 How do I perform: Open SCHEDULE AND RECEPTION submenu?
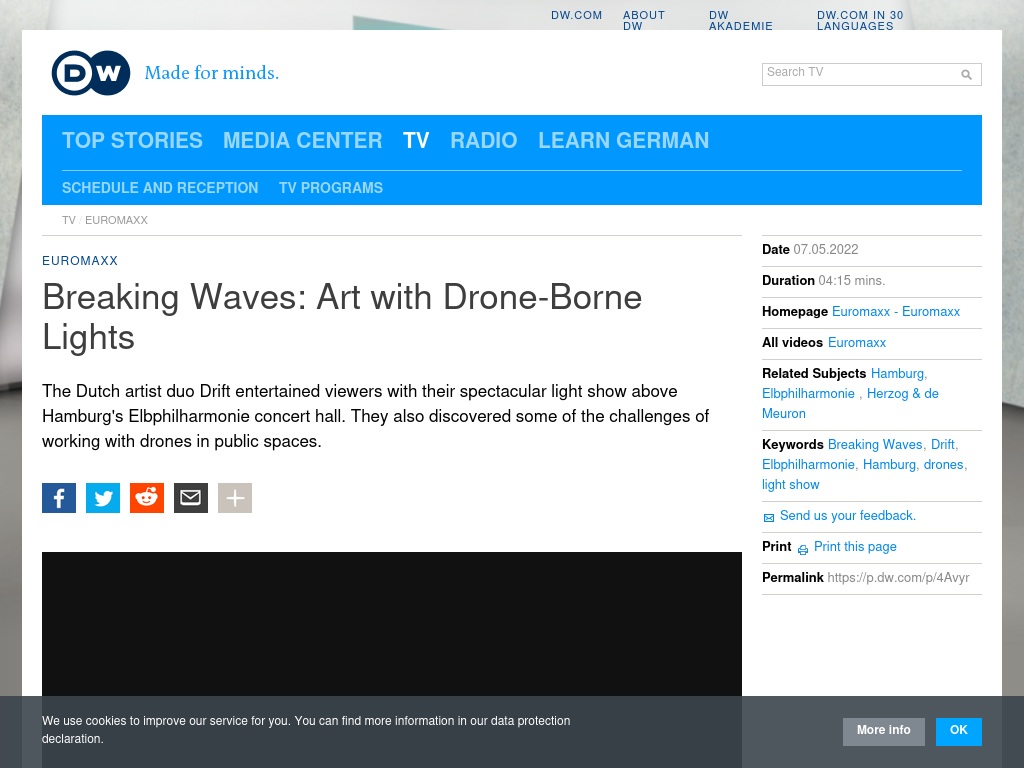(x=160, y=188)
